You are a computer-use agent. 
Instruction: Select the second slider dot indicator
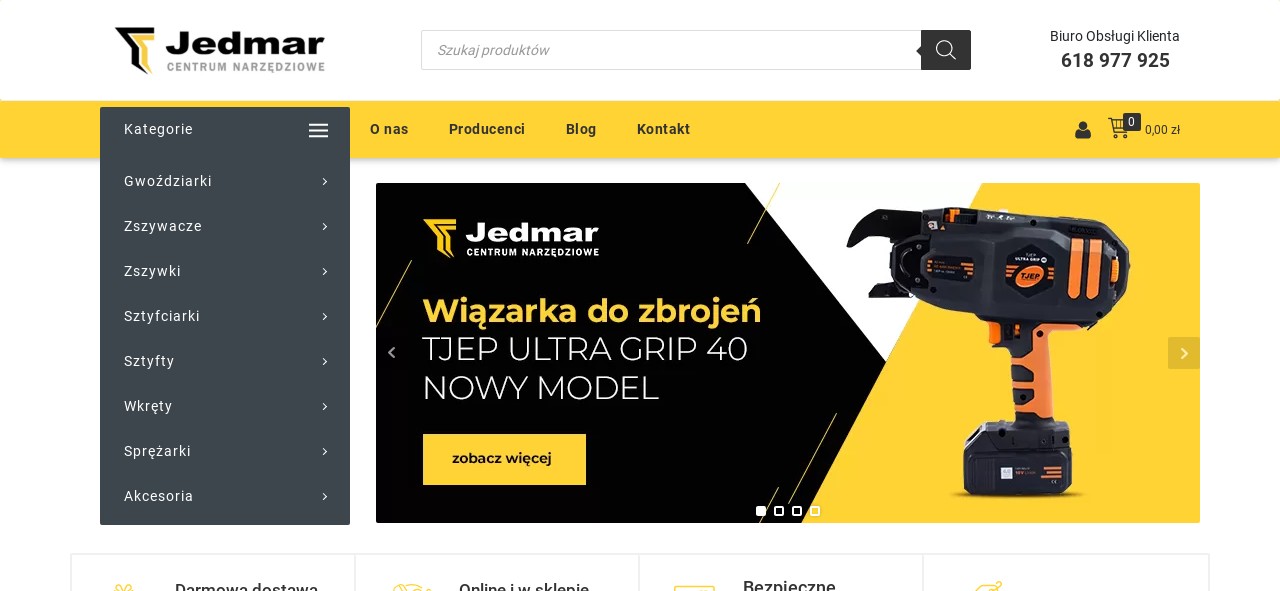[x=779, y=511]
